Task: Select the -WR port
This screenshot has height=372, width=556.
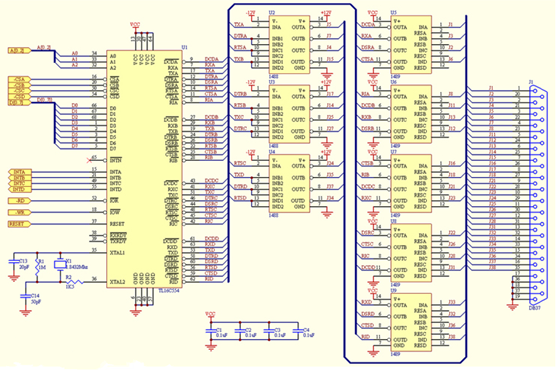Action: [19, 212]
